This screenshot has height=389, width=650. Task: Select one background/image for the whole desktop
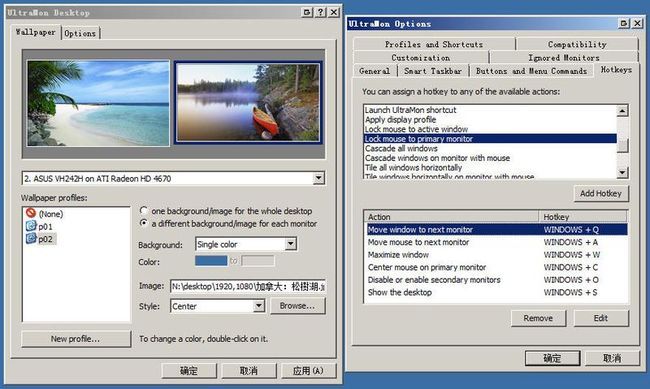[143, 210]
